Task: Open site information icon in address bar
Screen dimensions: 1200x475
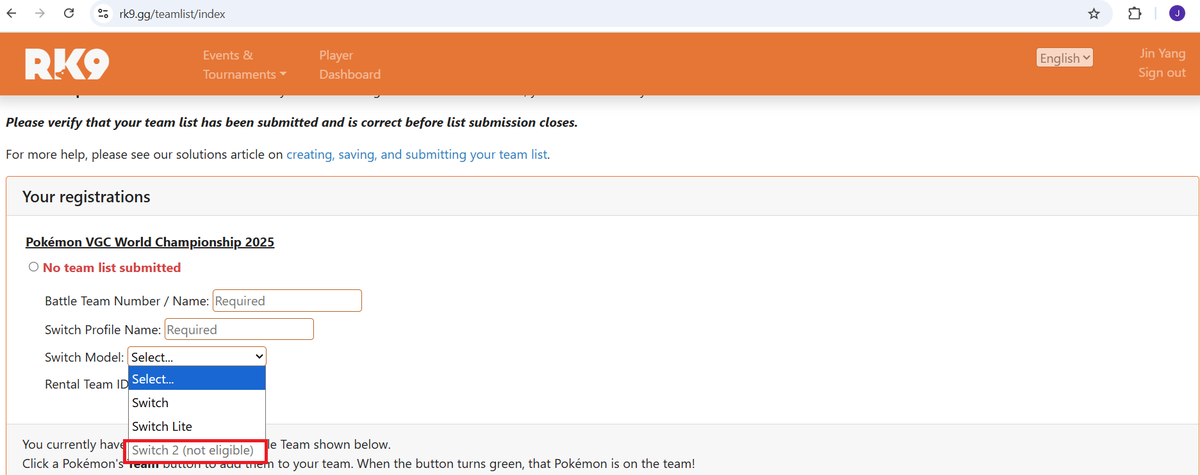Action: pyautogui.click(x=102, y=14)
